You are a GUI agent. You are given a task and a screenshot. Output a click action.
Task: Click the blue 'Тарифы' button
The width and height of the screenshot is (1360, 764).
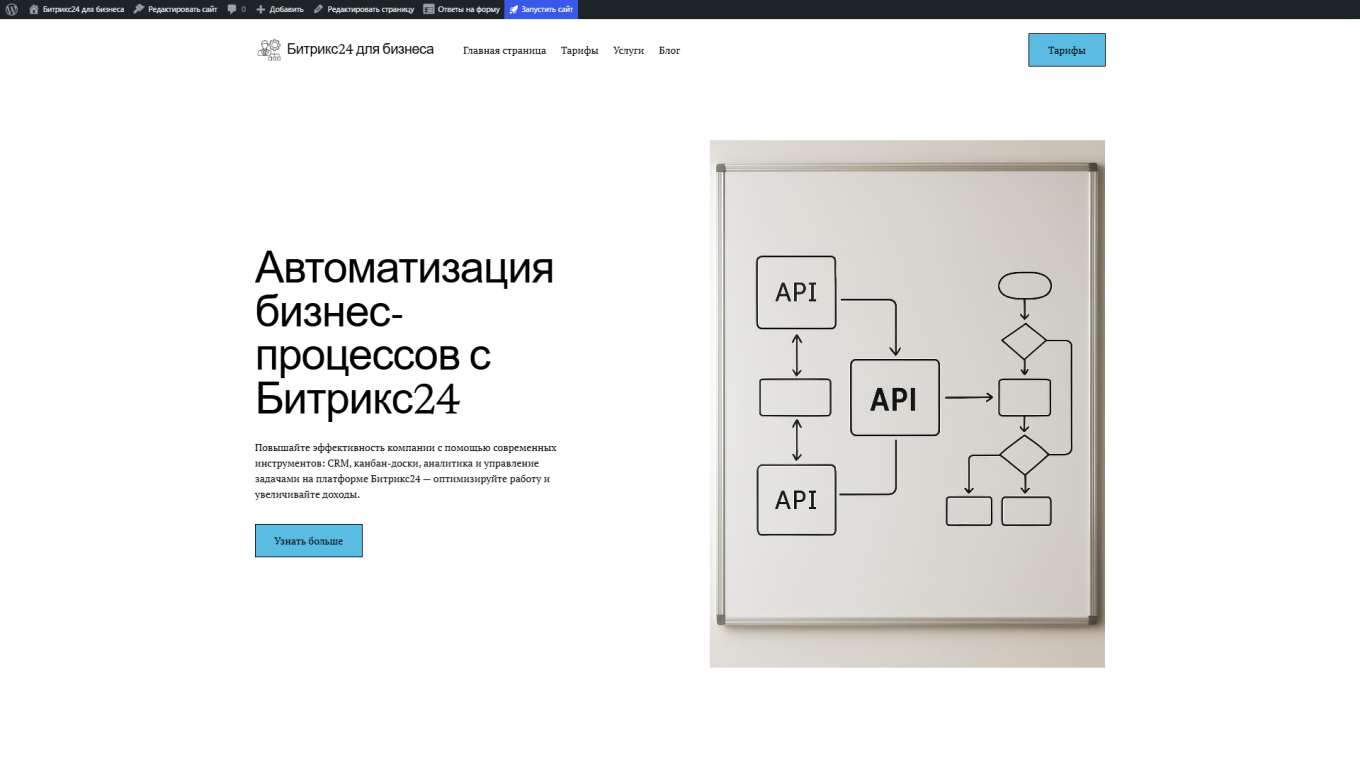pos(1066,49)
